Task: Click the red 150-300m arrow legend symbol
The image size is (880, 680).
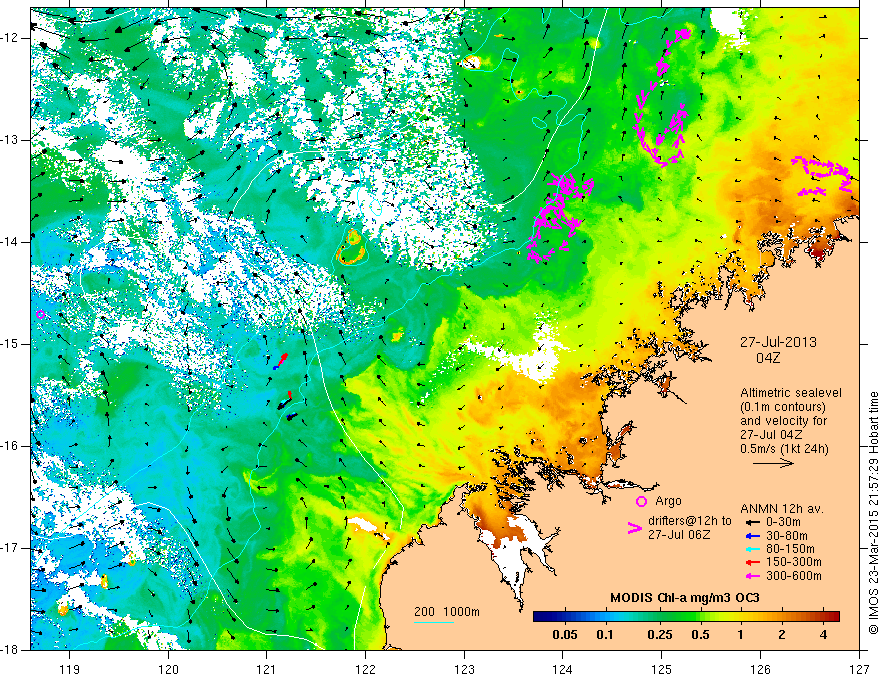Action: point(751,562)
